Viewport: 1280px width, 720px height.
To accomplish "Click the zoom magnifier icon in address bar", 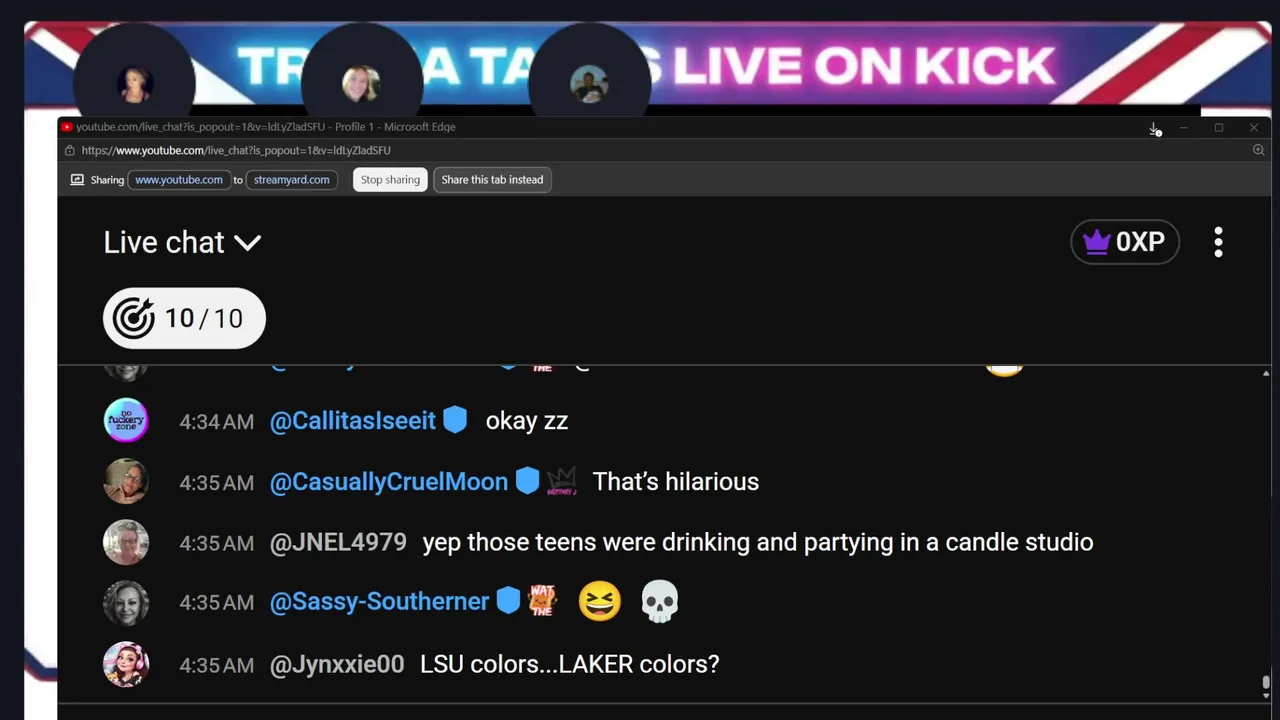I will pyautogui.click(x=1258, y=150).
